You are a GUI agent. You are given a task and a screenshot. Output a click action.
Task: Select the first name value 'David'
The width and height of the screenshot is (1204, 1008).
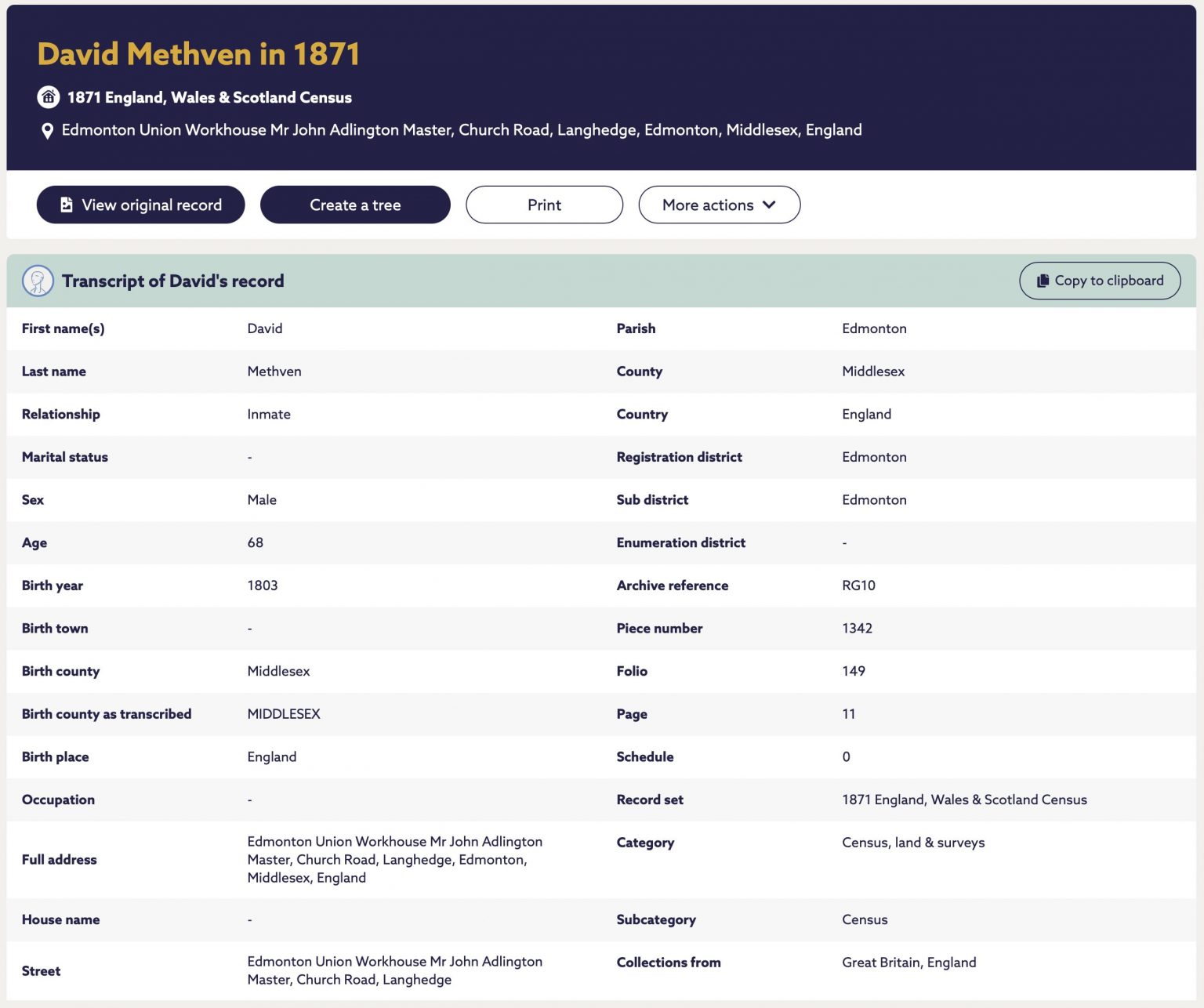pyautogui.click(x=265, y=328)
